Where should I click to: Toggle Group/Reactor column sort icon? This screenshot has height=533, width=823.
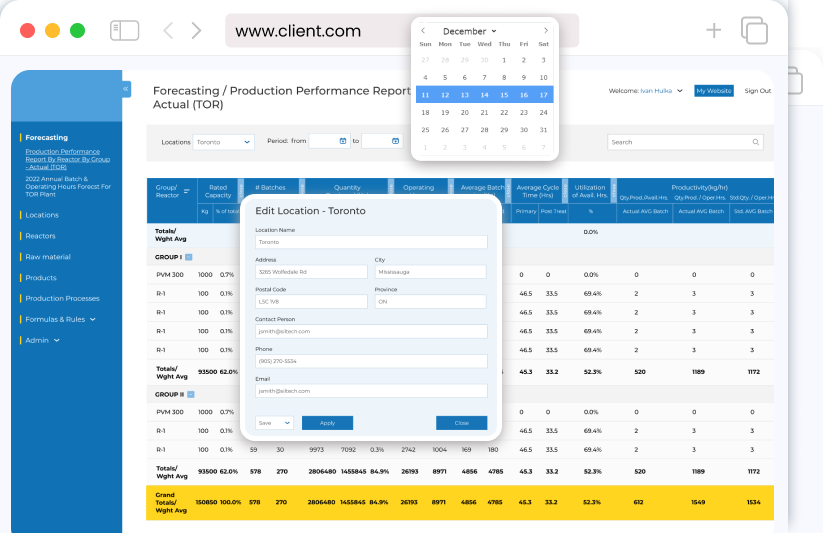(x=186, y=191)
